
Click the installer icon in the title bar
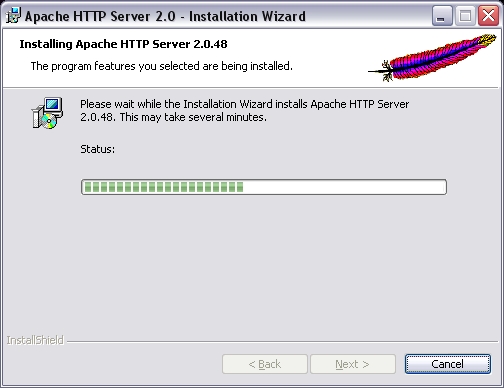tap(14, 16)
